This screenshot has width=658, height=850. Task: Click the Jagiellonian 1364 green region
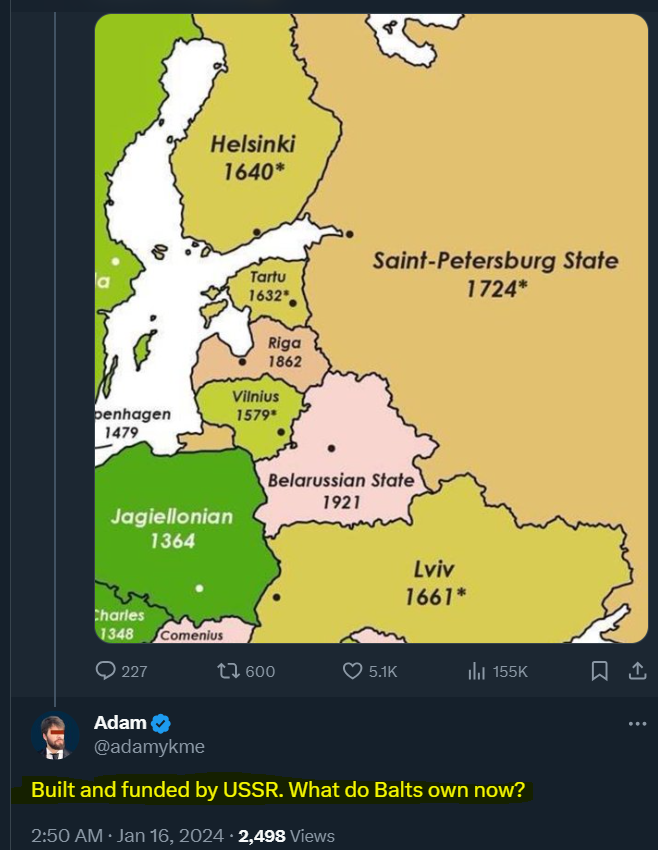(171, 528)
